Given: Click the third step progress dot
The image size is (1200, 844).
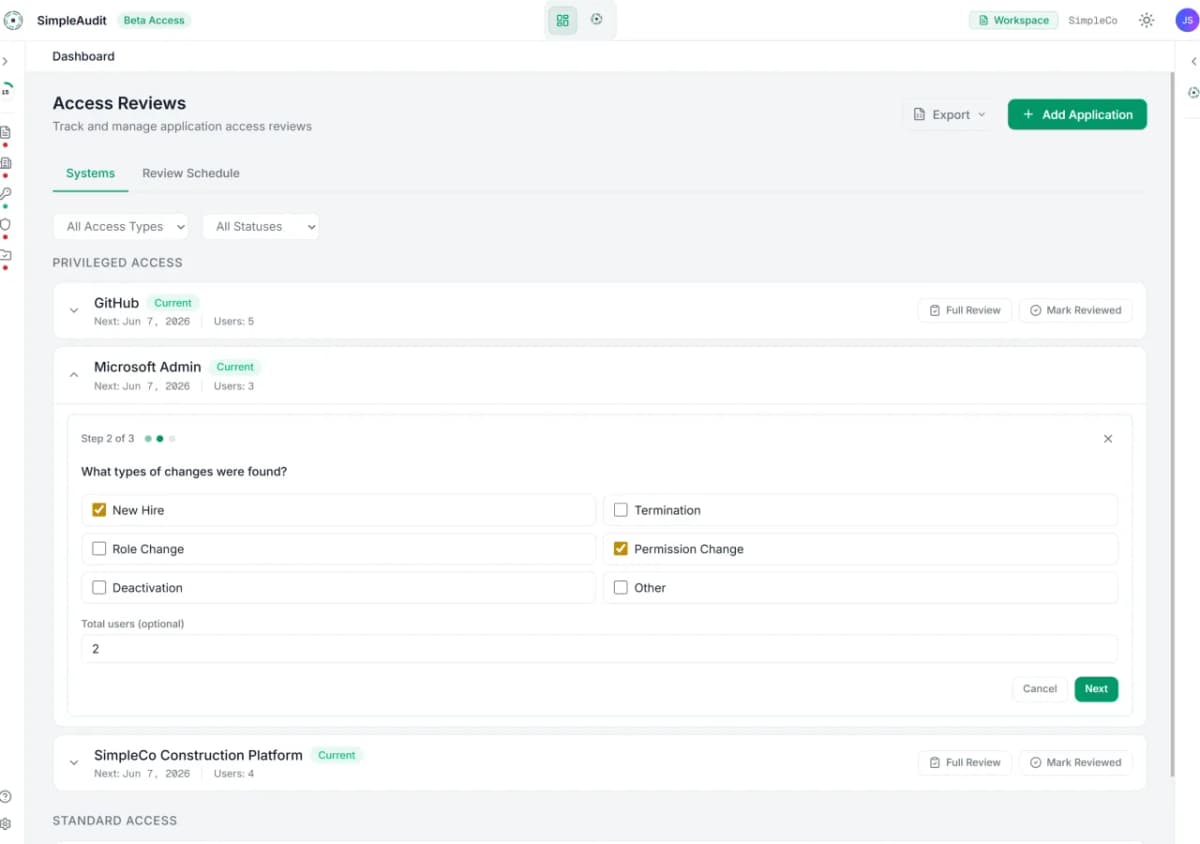Looking at the screenshot, I should (x=171, y=438).
